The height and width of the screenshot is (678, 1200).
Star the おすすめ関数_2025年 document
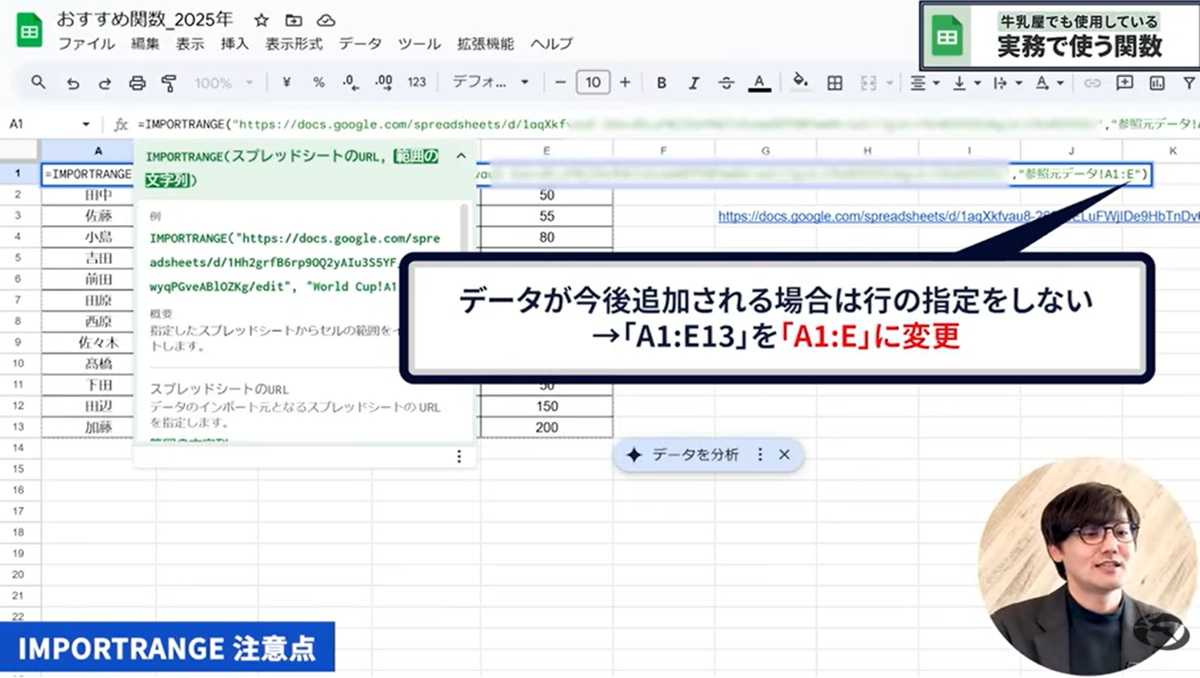pyautogui.click(x=261, y=20)
